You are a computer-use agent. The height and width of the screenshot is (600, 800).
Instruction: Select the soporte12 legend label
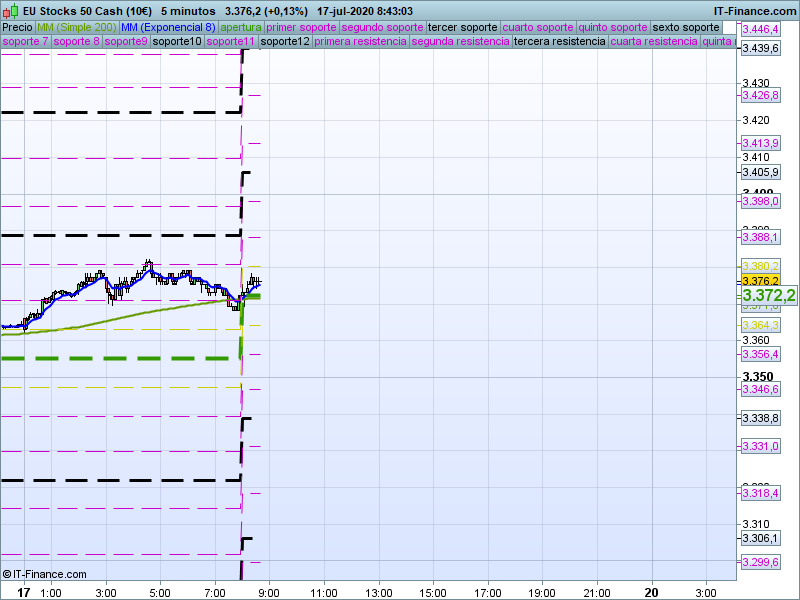(285, 42)
